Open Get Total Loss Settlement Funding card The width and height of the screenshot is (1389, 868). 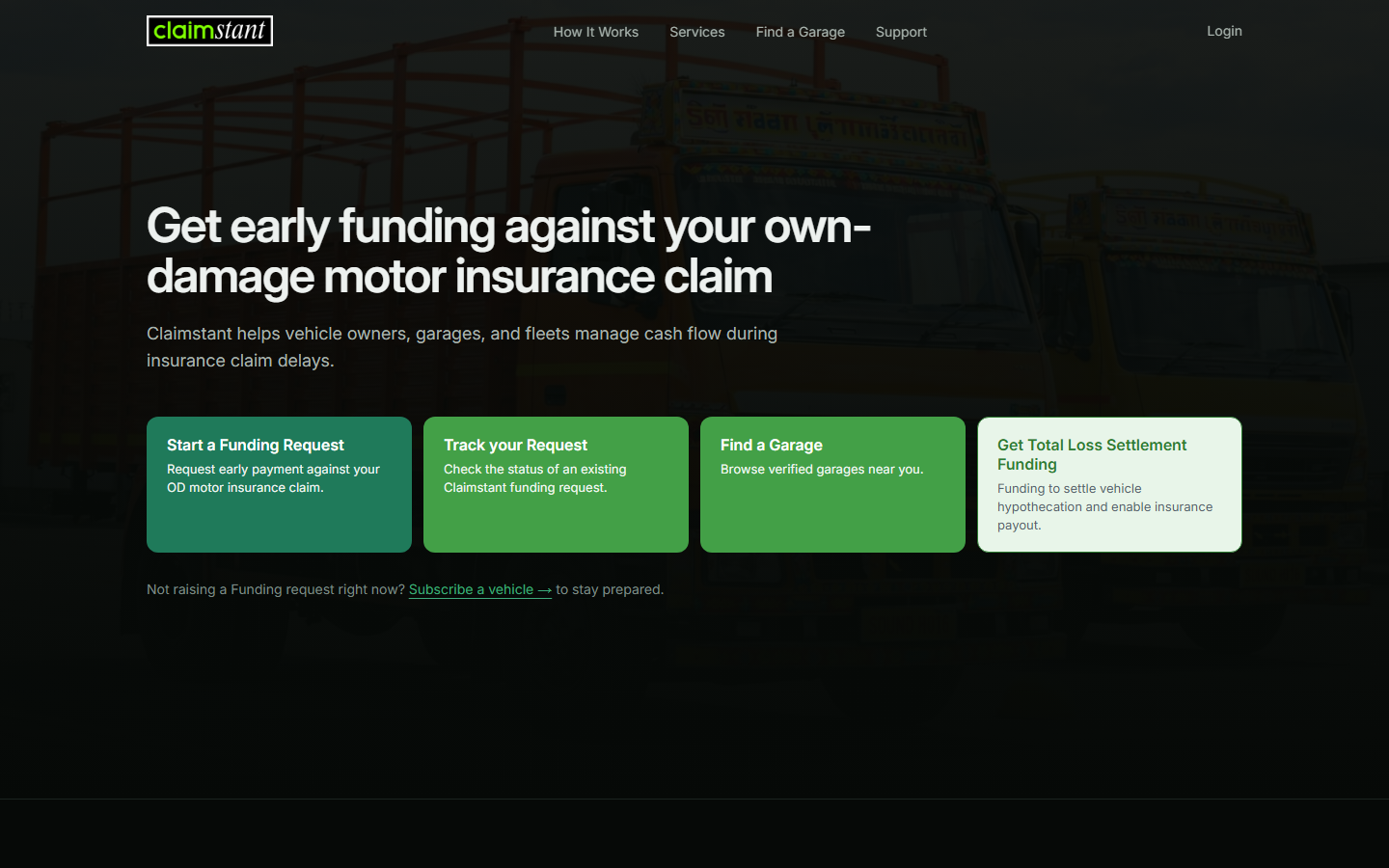(x=1109, y=484)
